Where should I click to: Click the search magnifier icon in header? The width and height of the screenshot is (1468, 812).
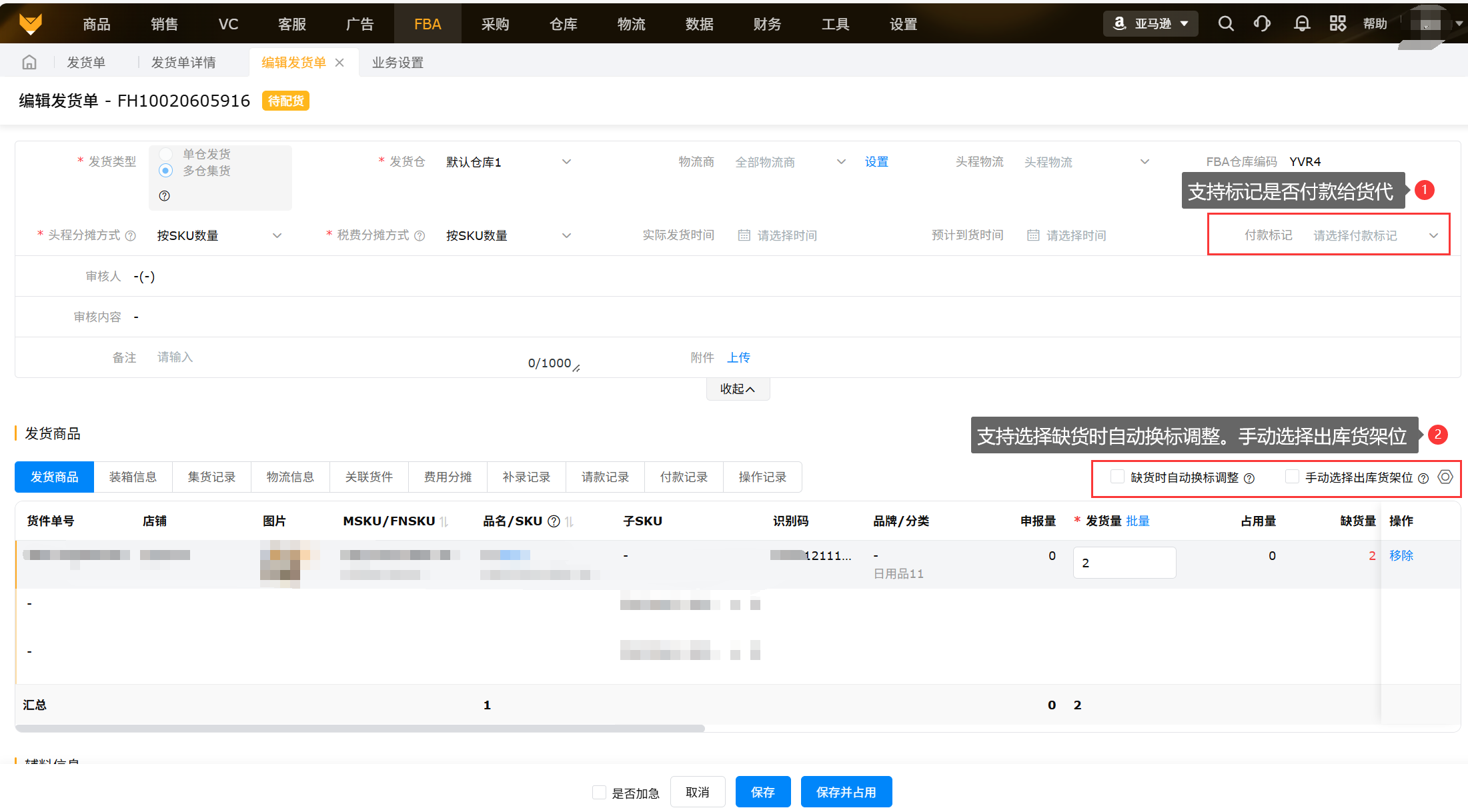coord(1225,24)
